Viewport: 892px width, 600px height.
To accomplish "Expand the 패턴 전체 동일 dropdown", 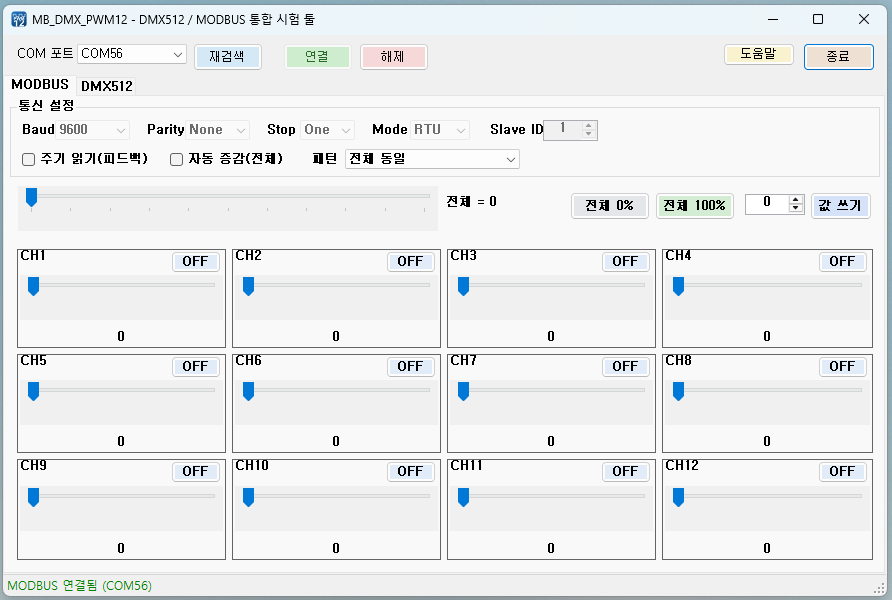I will tap(432, 159).
